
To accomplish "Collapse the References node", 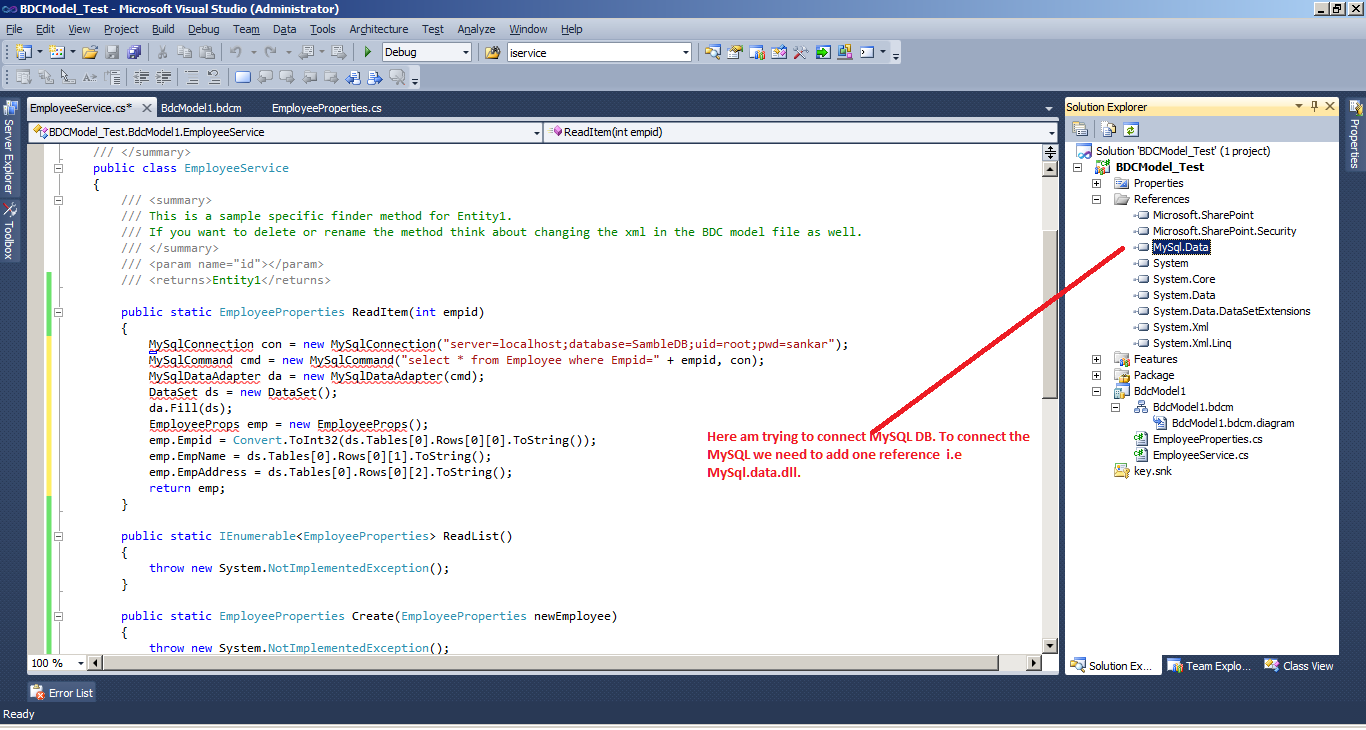I will (1097, 199).
